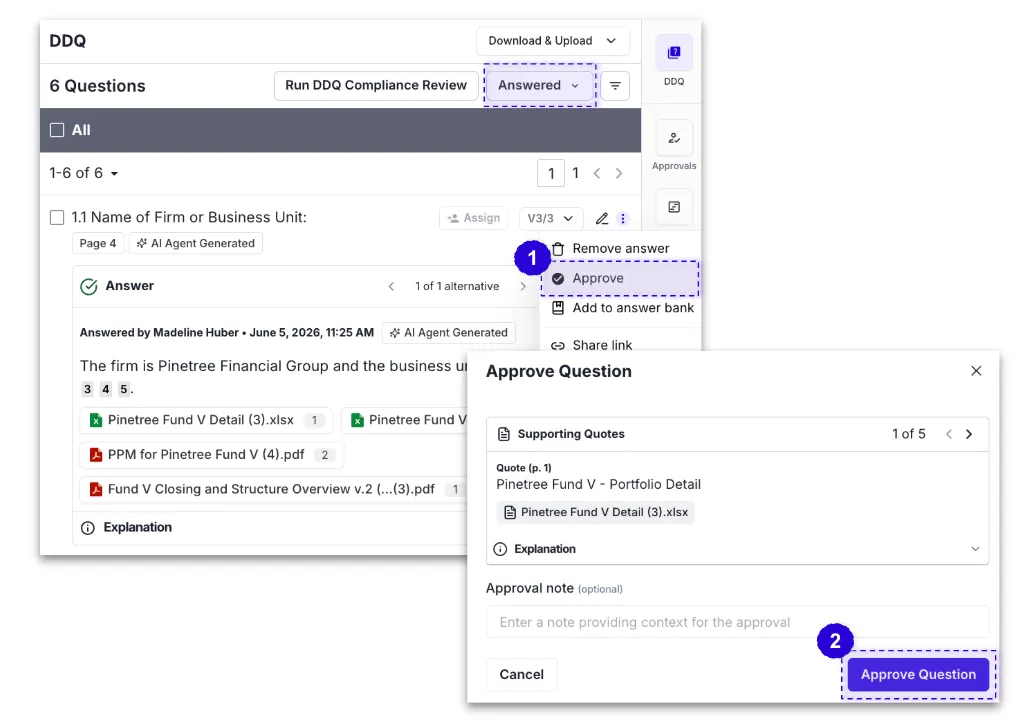The image size is (1024, 722).
Task: Open PPM for Pinetree Fund V (4).pdf
Action: click(212, 454)
